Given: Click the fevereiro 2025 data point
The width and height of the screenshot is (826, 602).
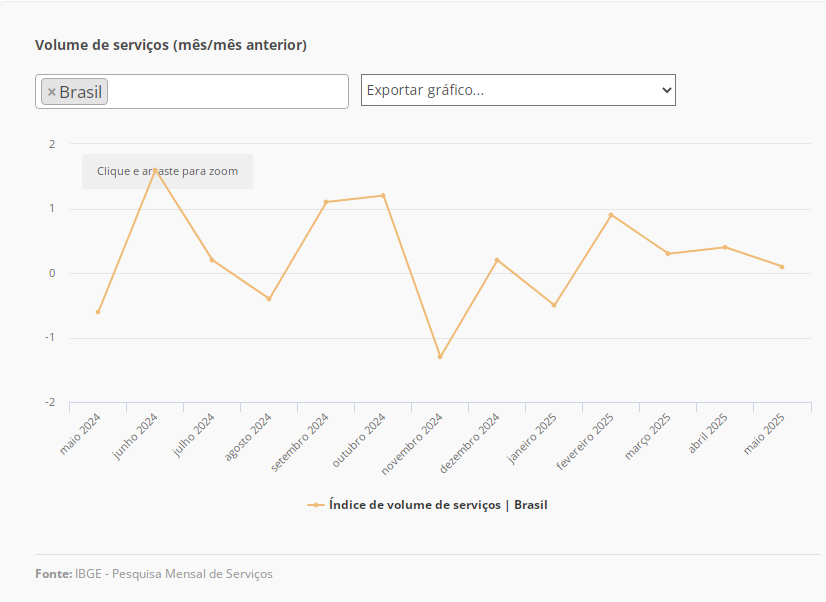Looking at the screenshot, I should [x=611, y=215].
